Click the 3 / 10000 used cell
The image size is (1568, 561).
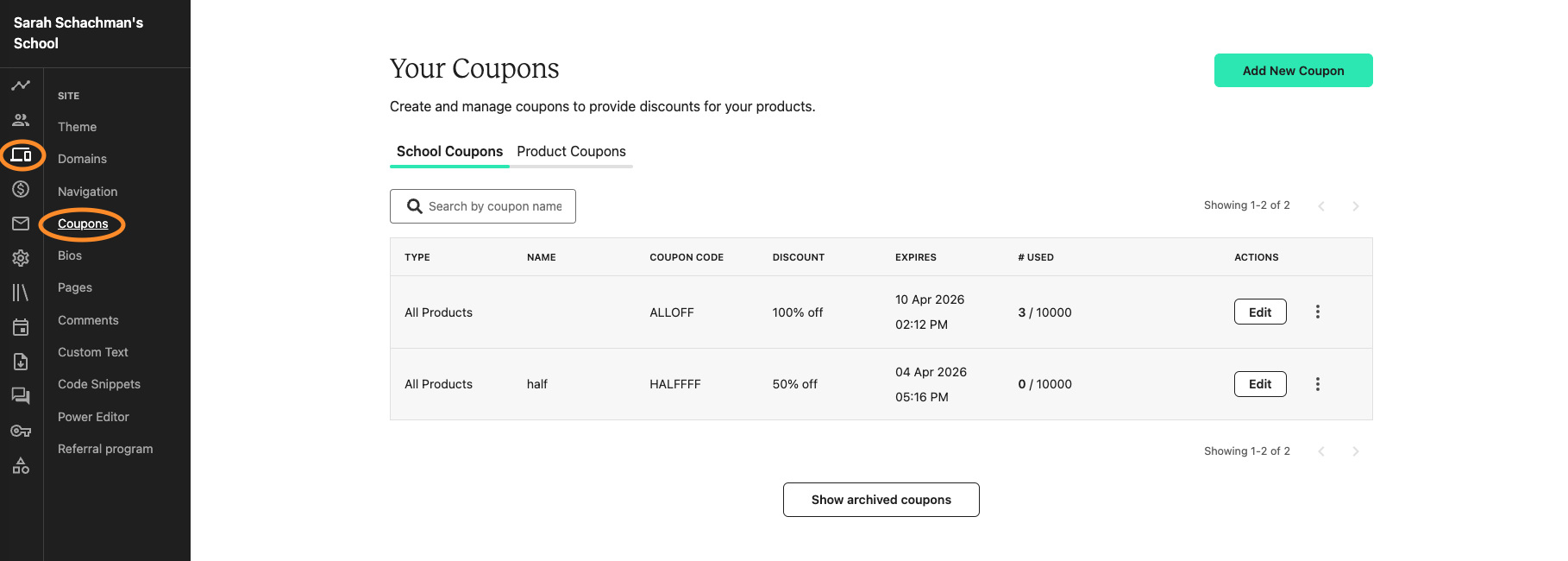click(1045, 312)
